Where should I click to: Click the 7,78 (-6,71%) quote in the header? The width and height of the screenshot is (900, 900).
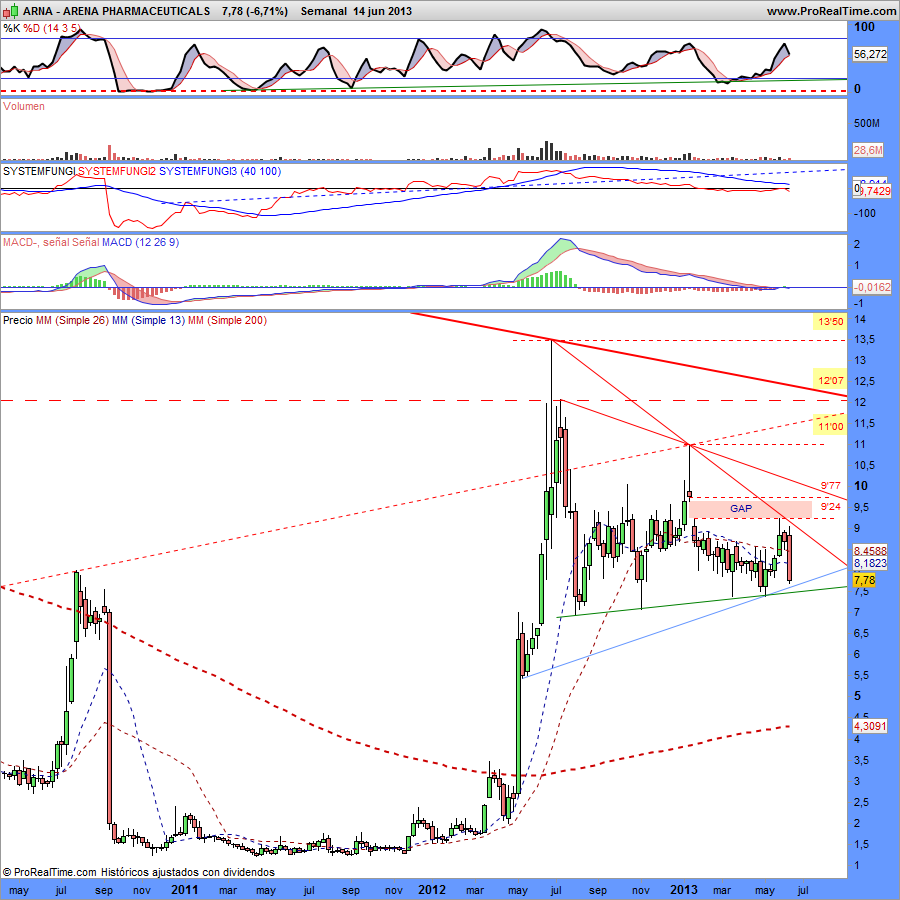254,11
